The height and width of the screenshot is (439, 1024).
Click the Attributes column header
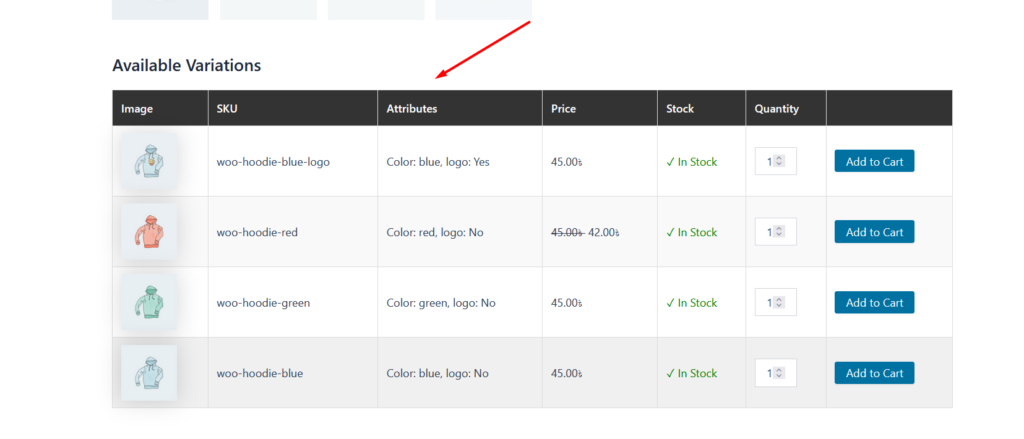(412, 108)
